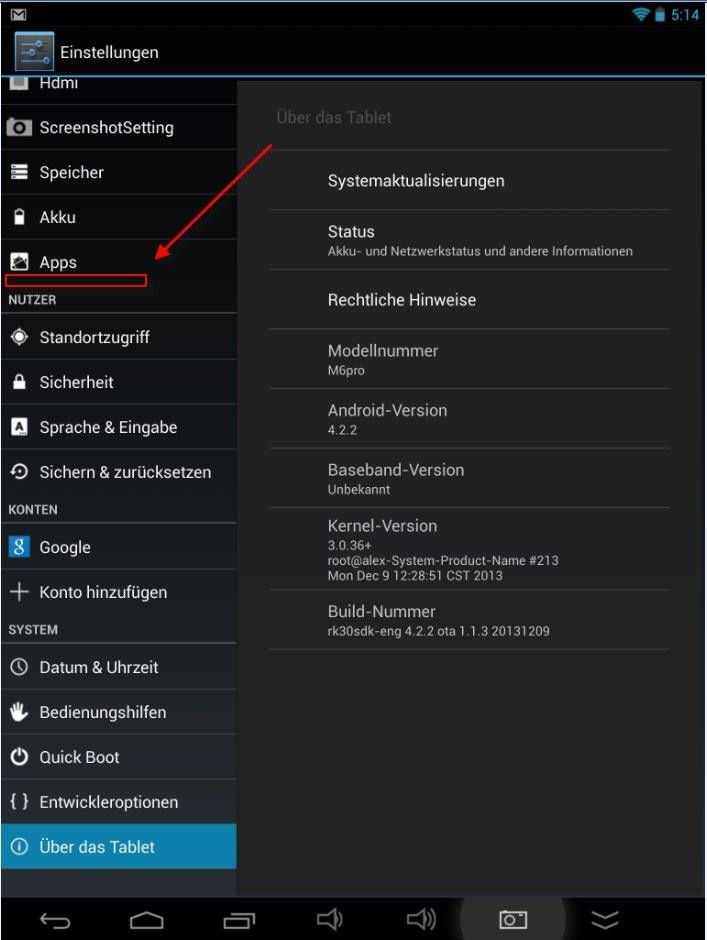Open Standortzugriff settings
This screenshot has height=940, width=707.
coord(119,337)
